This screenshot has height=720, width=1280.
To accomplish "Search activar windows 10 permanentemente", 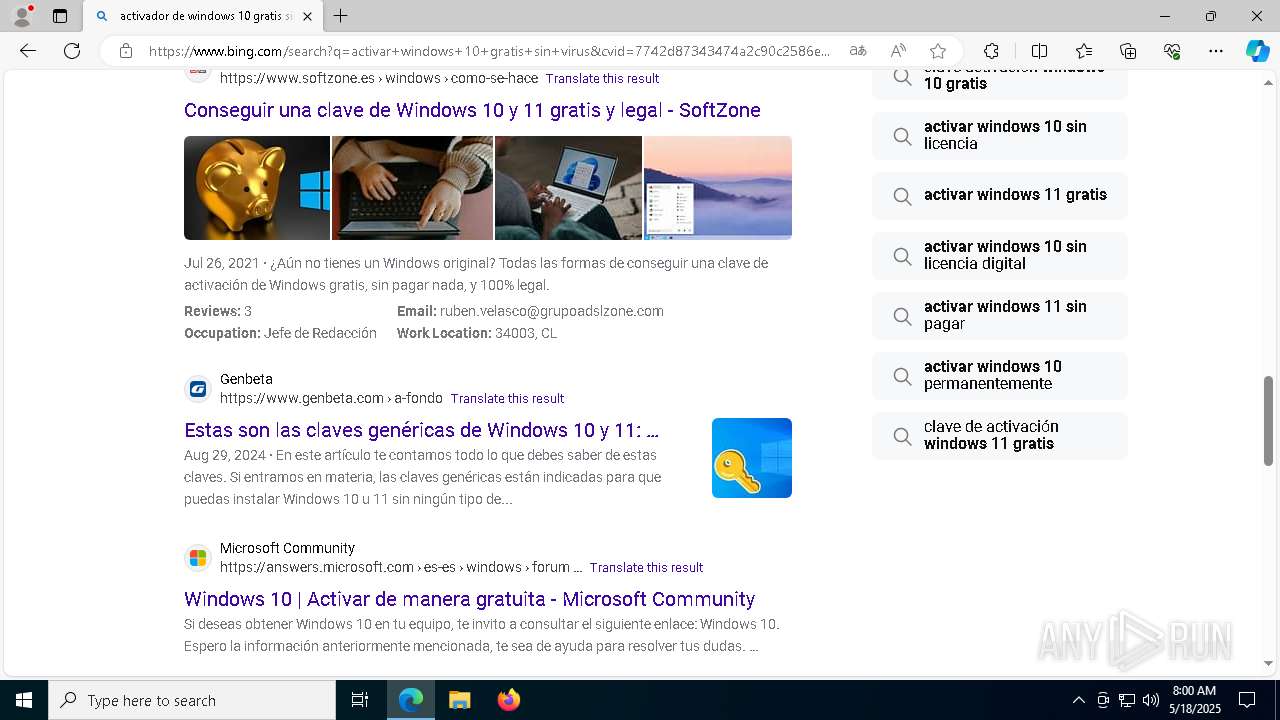I will (x=1000, y=375).
